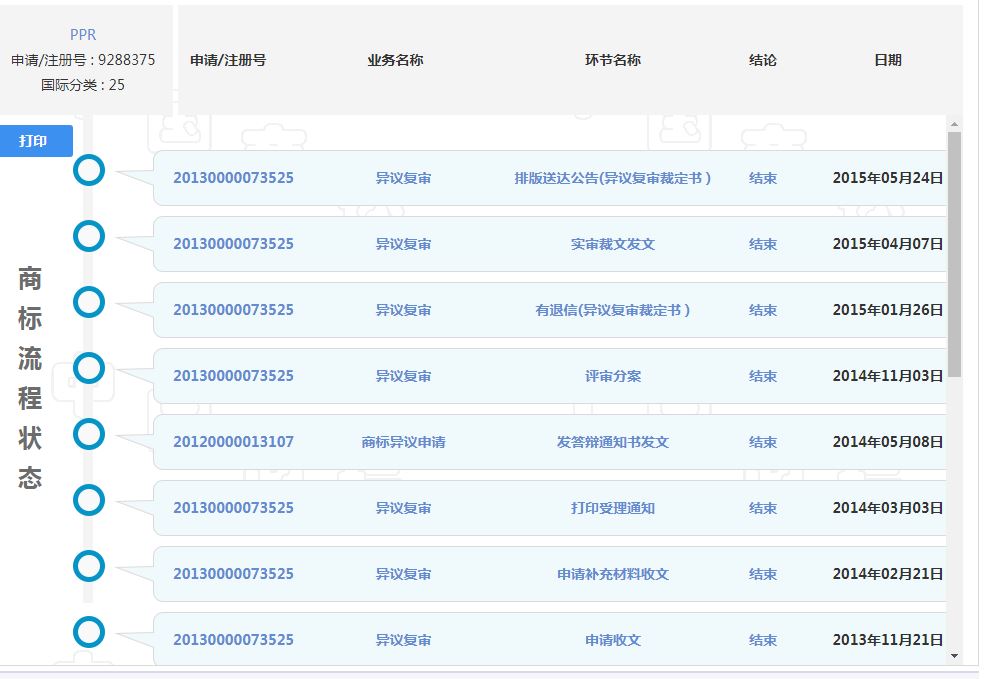This screenshot has height=679, width=1004.
Task: Open registration number link 20120000013107
Action: [234, 441]
